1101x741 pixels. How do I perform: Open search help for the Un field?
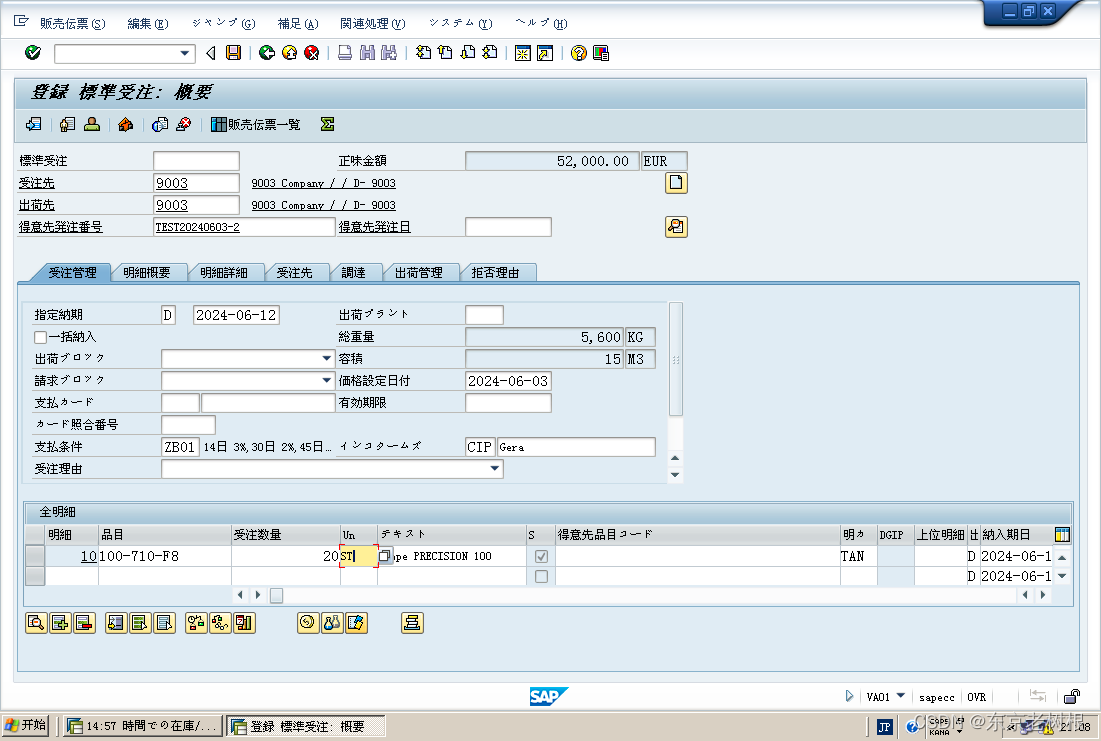[x=384, y=556]
